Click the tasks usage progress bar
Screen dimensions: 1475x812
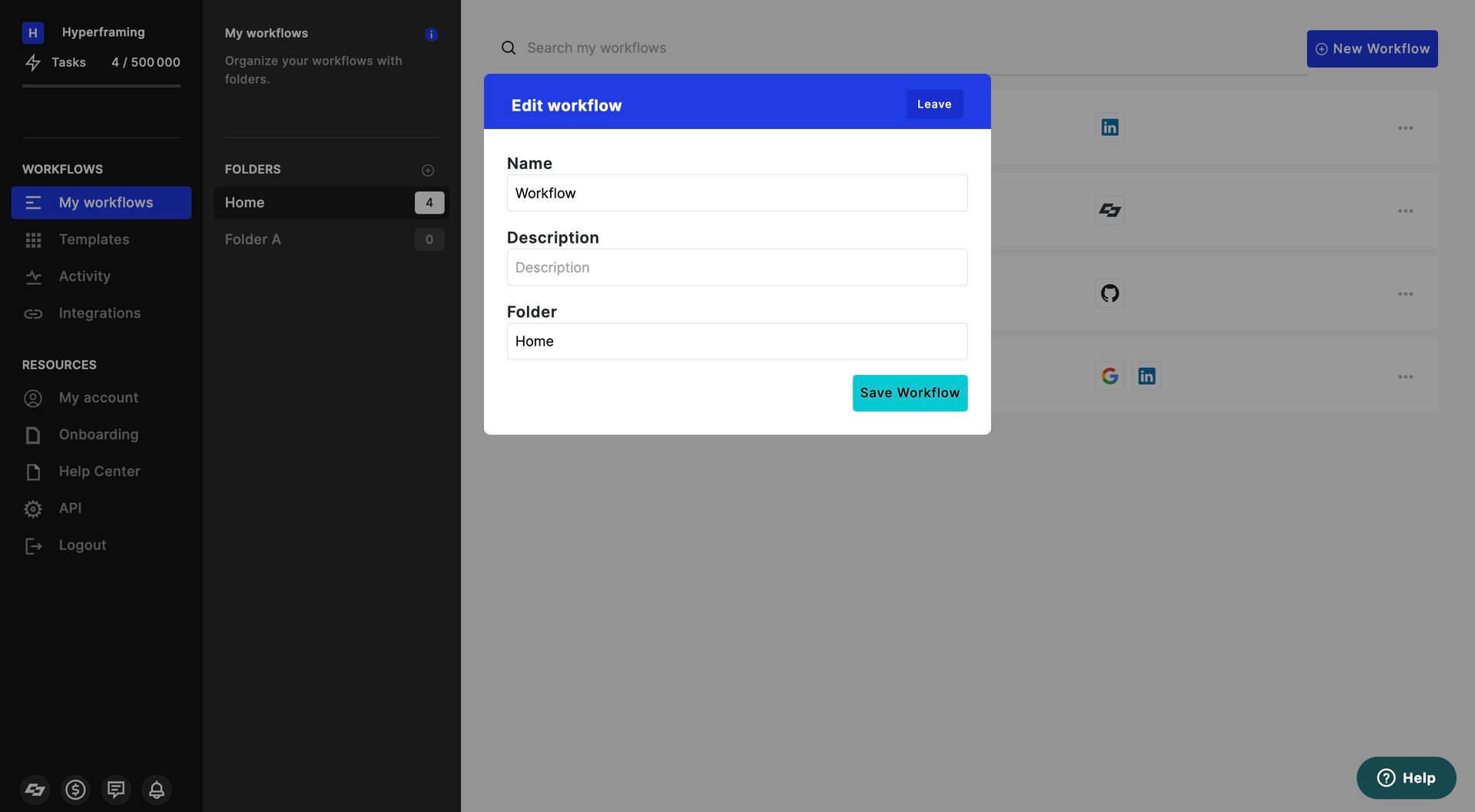tap(101, 86)
